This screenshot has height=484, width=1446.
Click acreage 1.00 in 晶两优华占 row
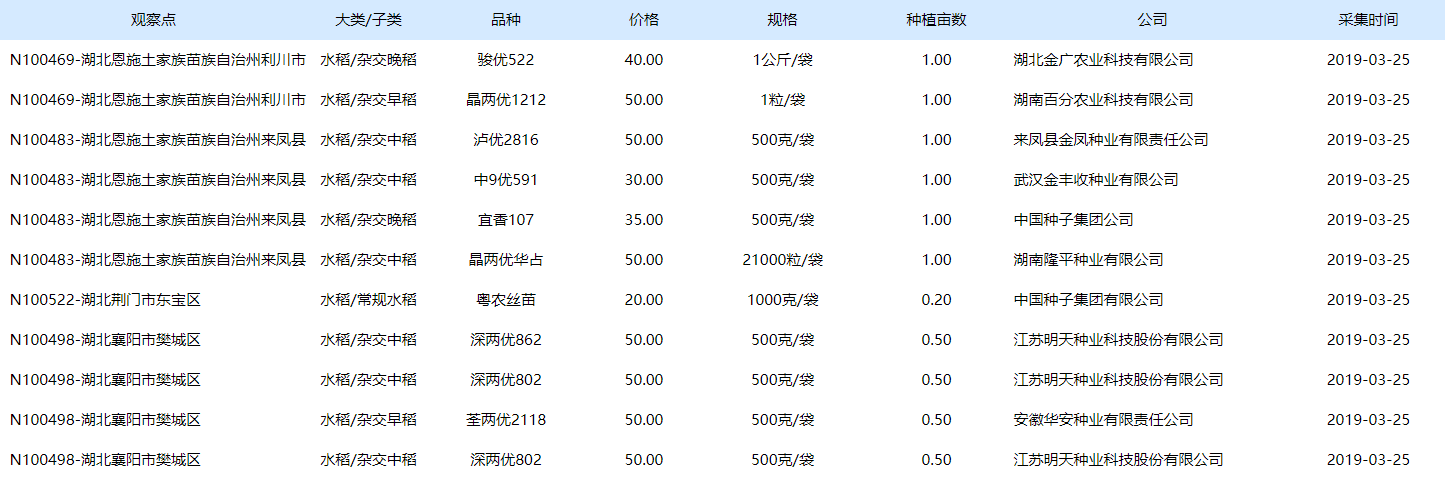tap(936, 260)
